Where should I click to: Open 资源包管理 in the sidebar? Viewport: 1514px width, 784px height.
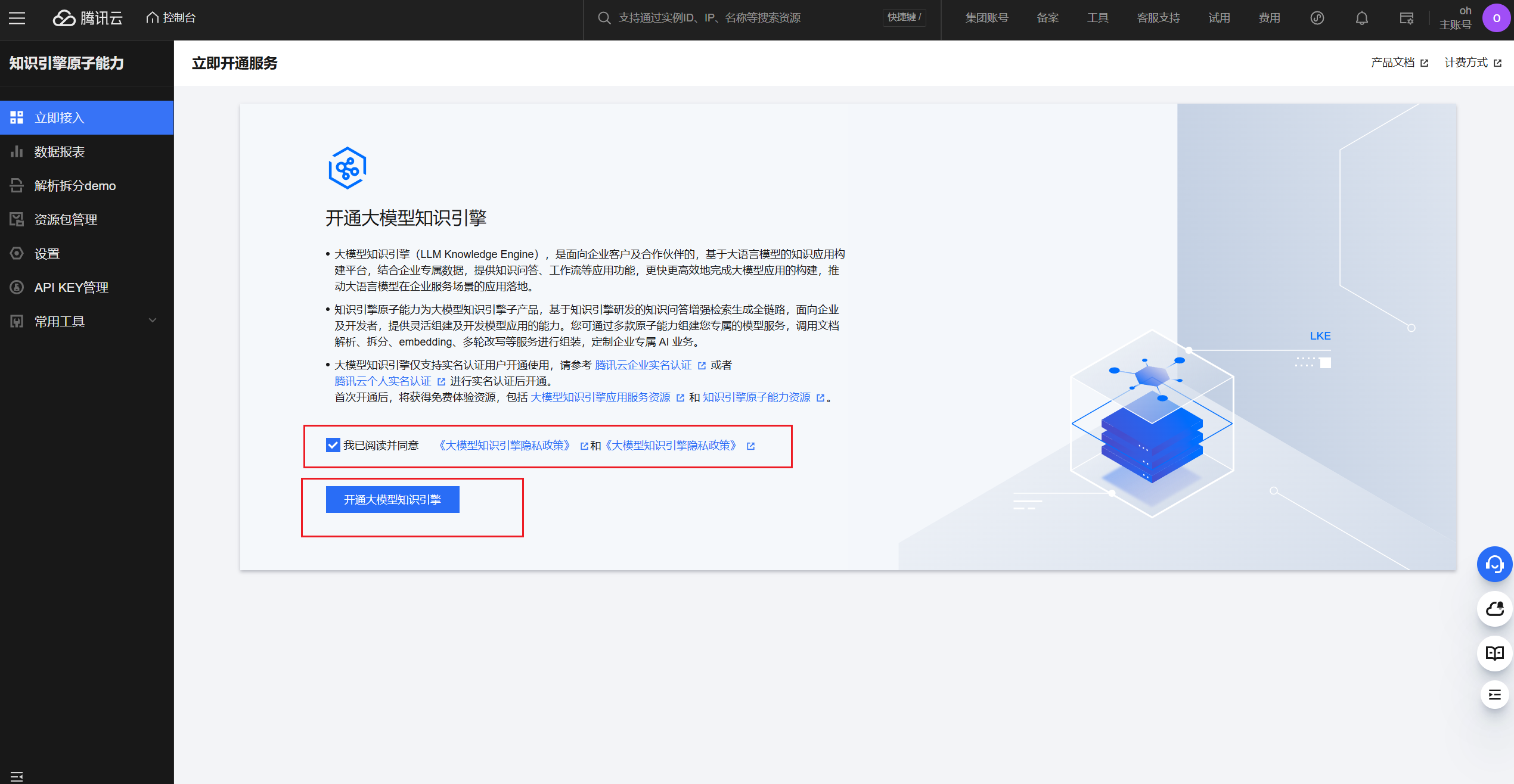pyautogui.click(x=87, y=219)
